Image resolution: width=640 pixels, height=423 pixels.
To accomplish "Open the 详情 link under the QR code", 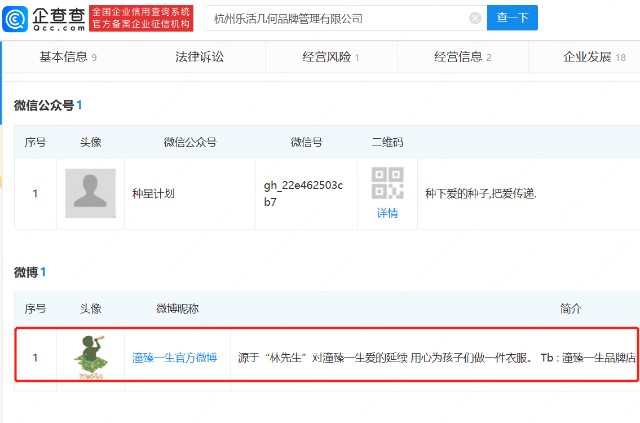I will coord(387,213).
